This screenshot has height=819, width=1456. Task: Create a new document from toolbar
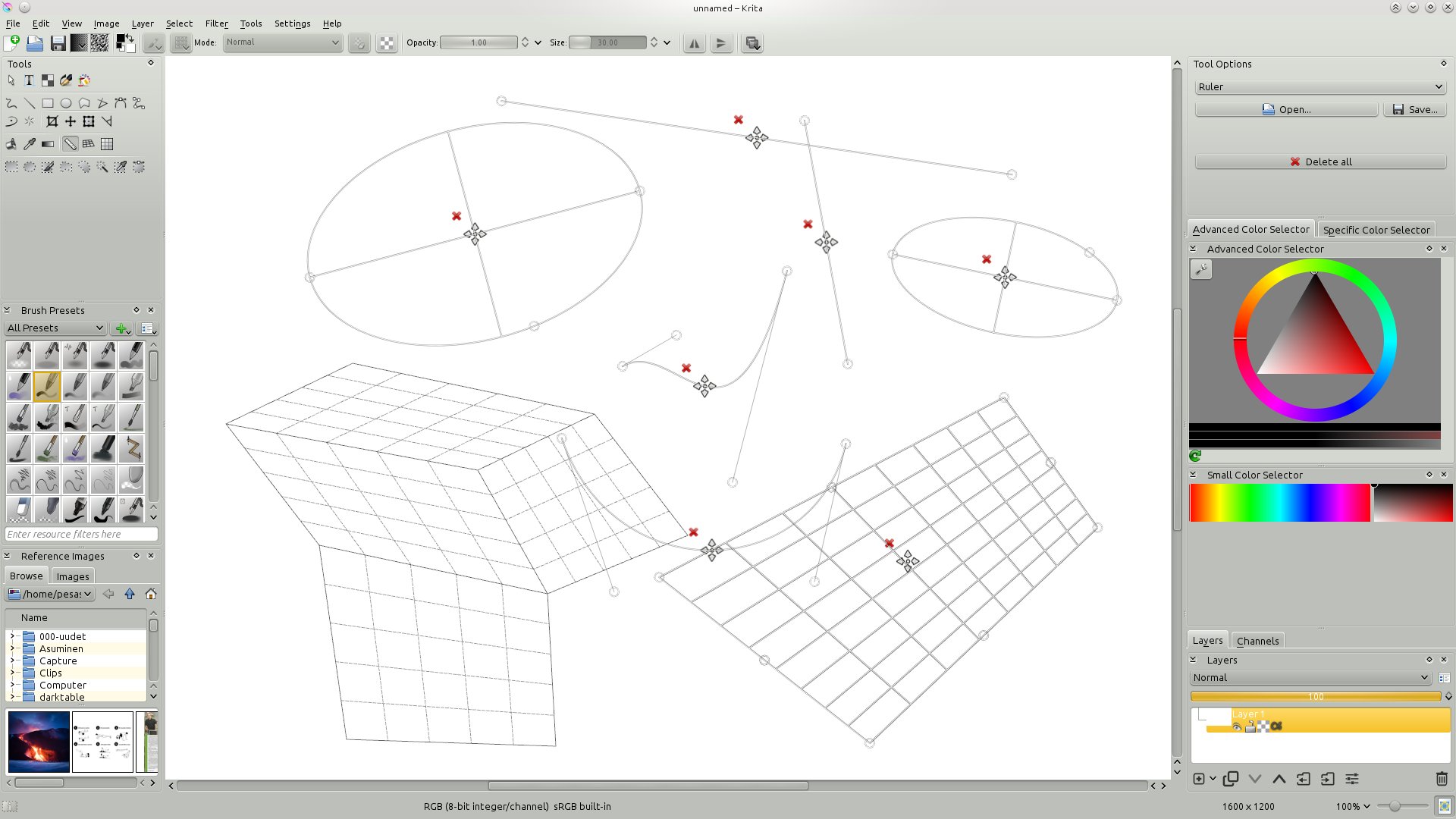(x=12, y=42)
